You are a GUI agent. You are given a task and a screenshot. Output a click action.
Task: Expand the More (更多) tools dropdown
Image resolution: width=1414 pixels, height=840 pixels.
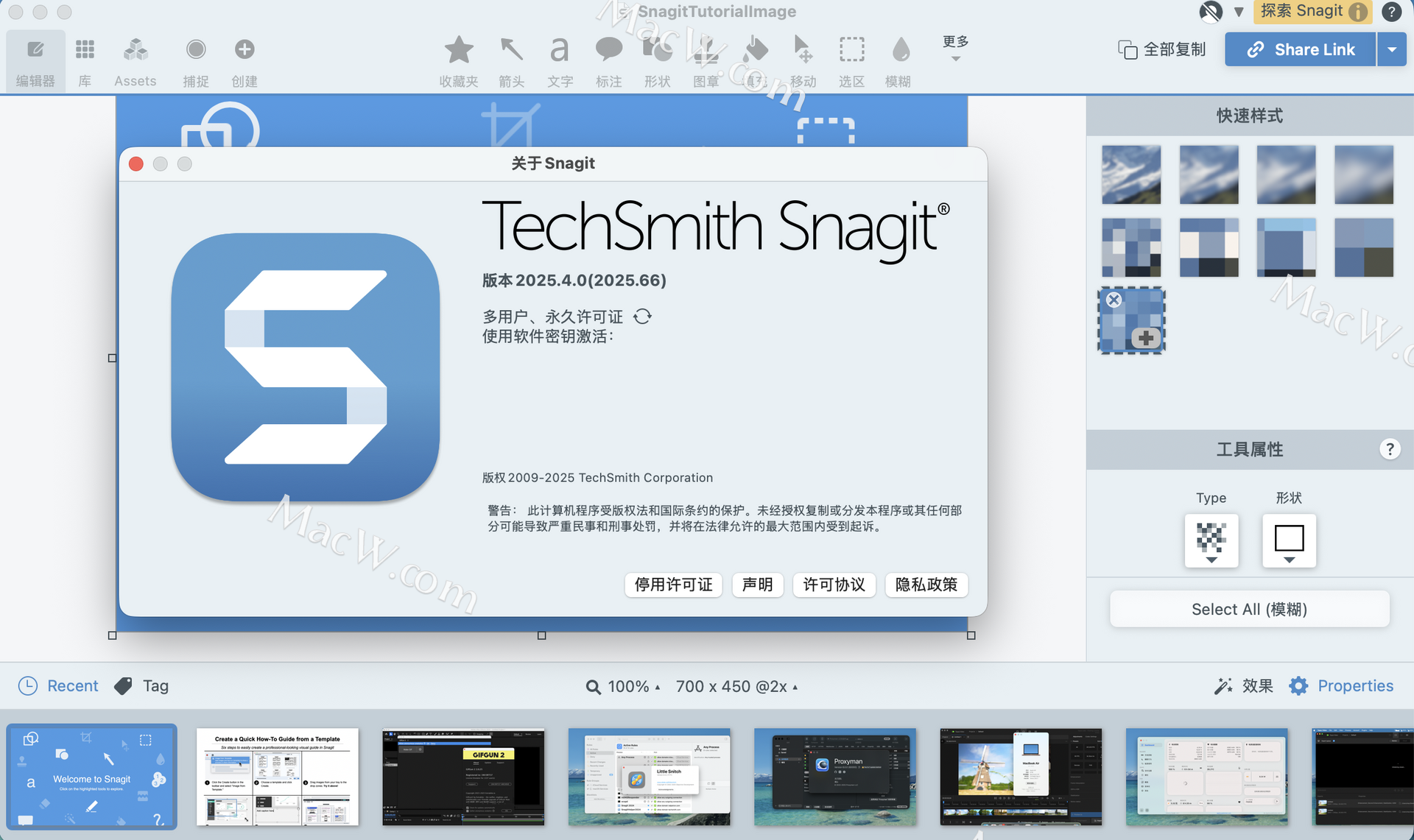click(x=955, y=49)
